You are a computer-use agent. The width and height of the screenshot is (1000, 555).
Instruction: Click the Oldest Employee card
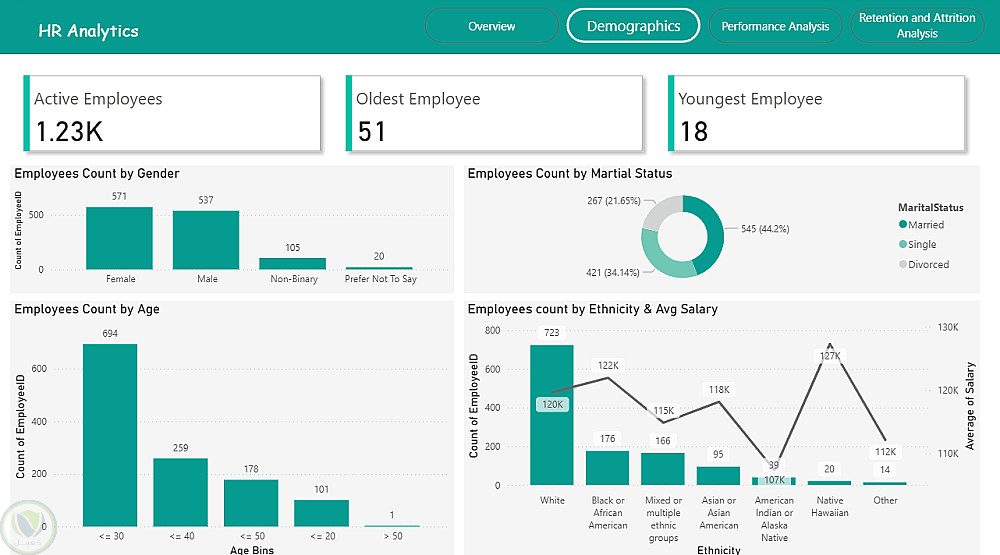pos(493,114)
